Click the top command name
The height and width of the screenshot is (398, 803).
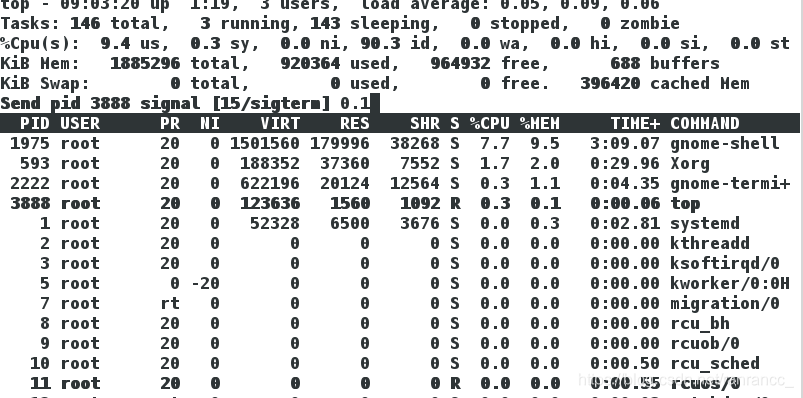685,204
